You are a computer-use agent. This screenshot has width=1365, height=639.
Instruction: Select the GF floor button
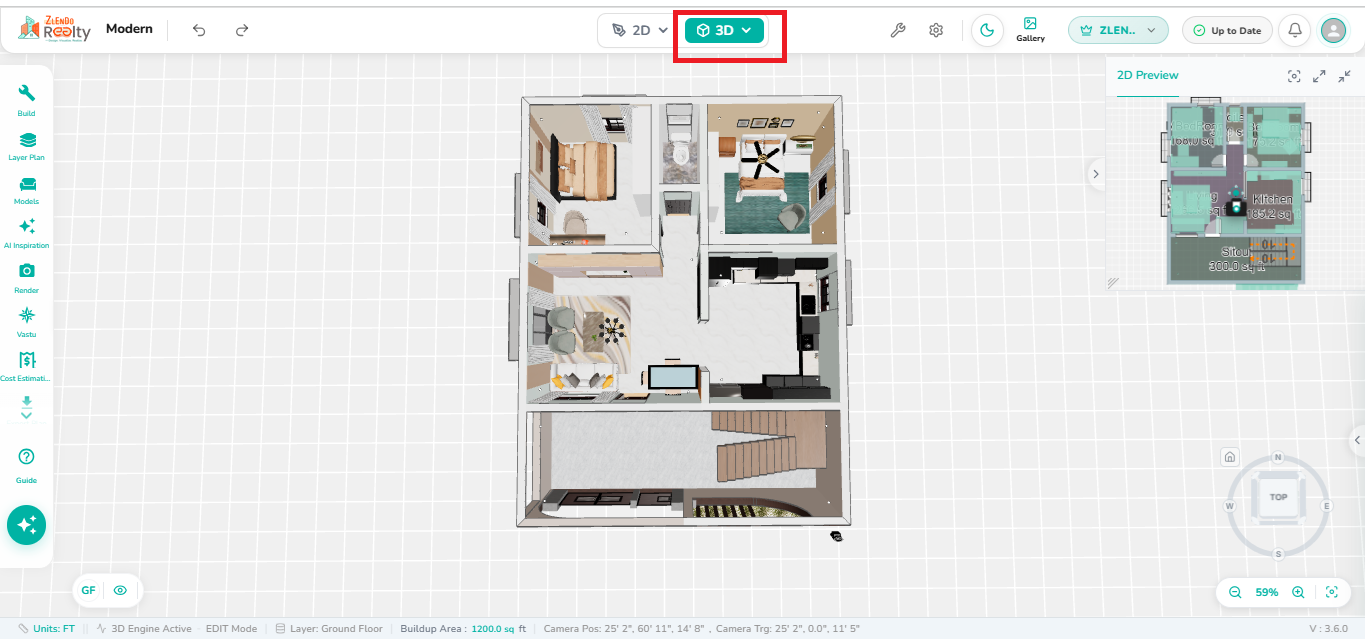point(89,590)
